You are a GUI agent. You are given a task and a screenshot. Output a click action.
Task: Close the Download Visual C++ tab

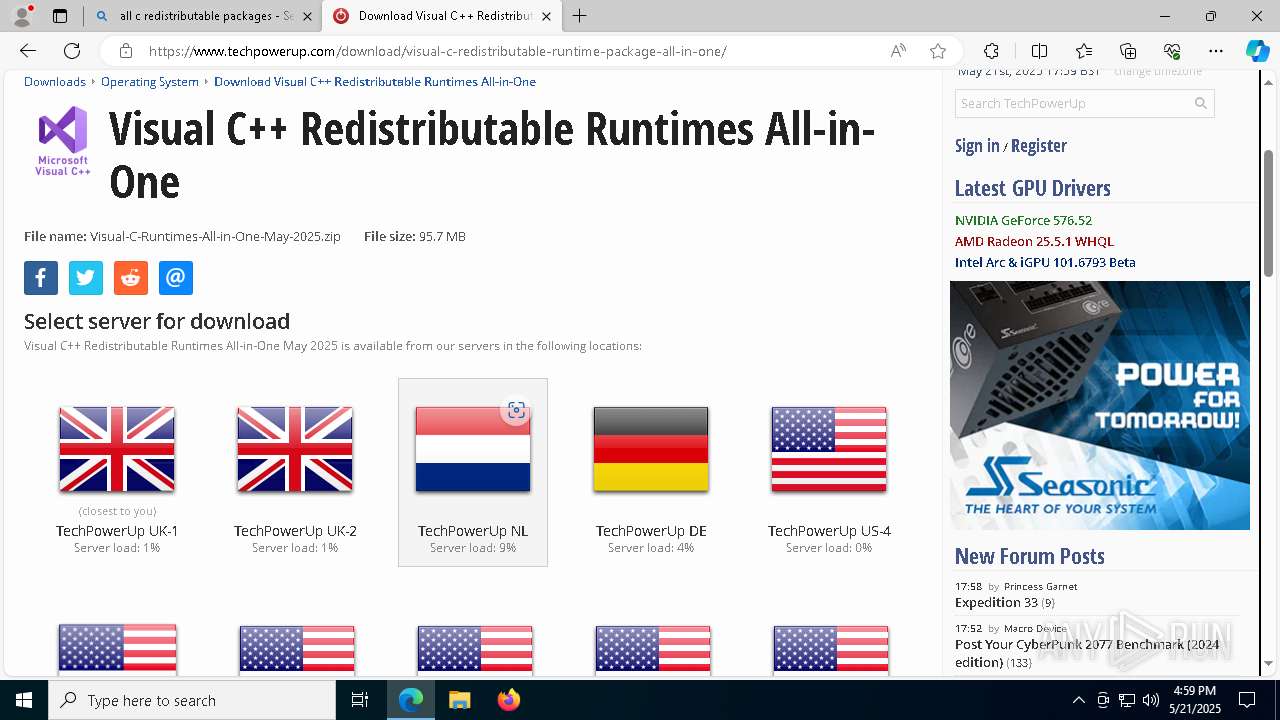tap(546, 16)
